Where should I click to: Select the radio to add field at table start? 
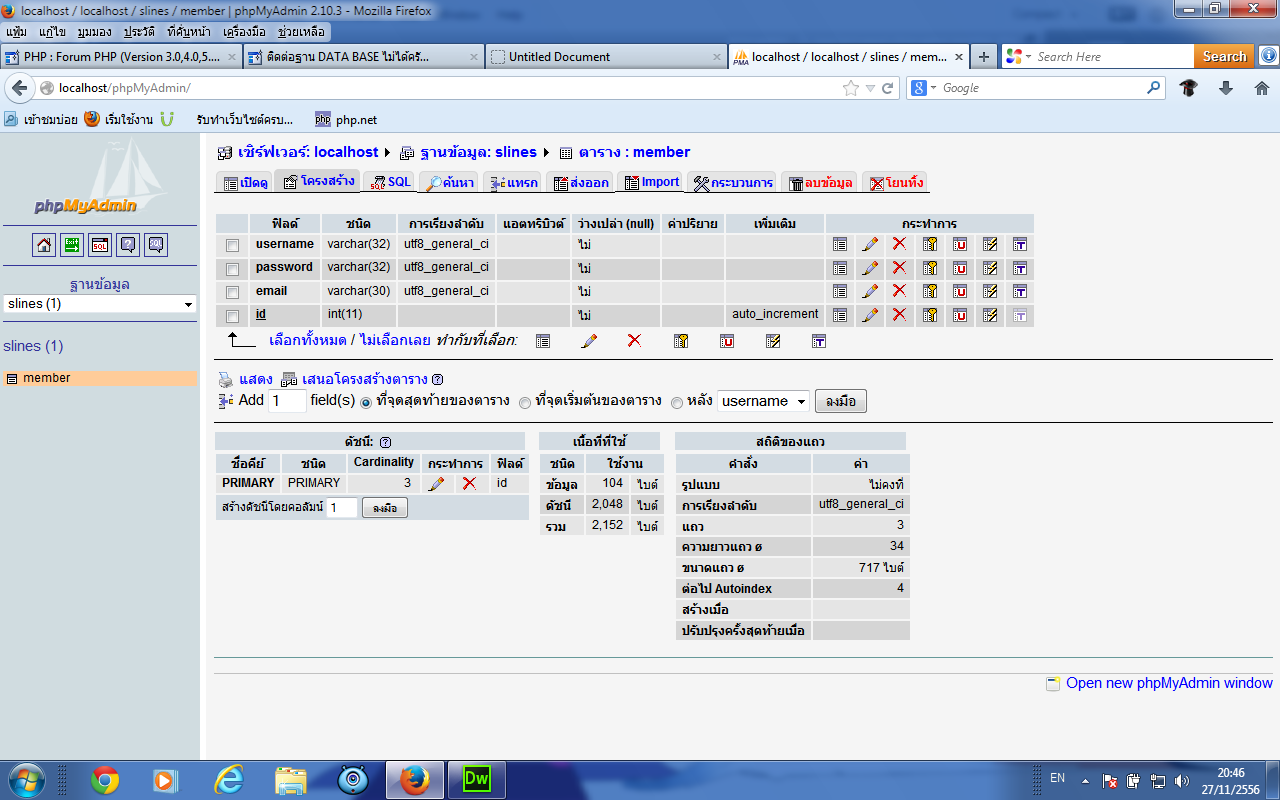[525, 401]
